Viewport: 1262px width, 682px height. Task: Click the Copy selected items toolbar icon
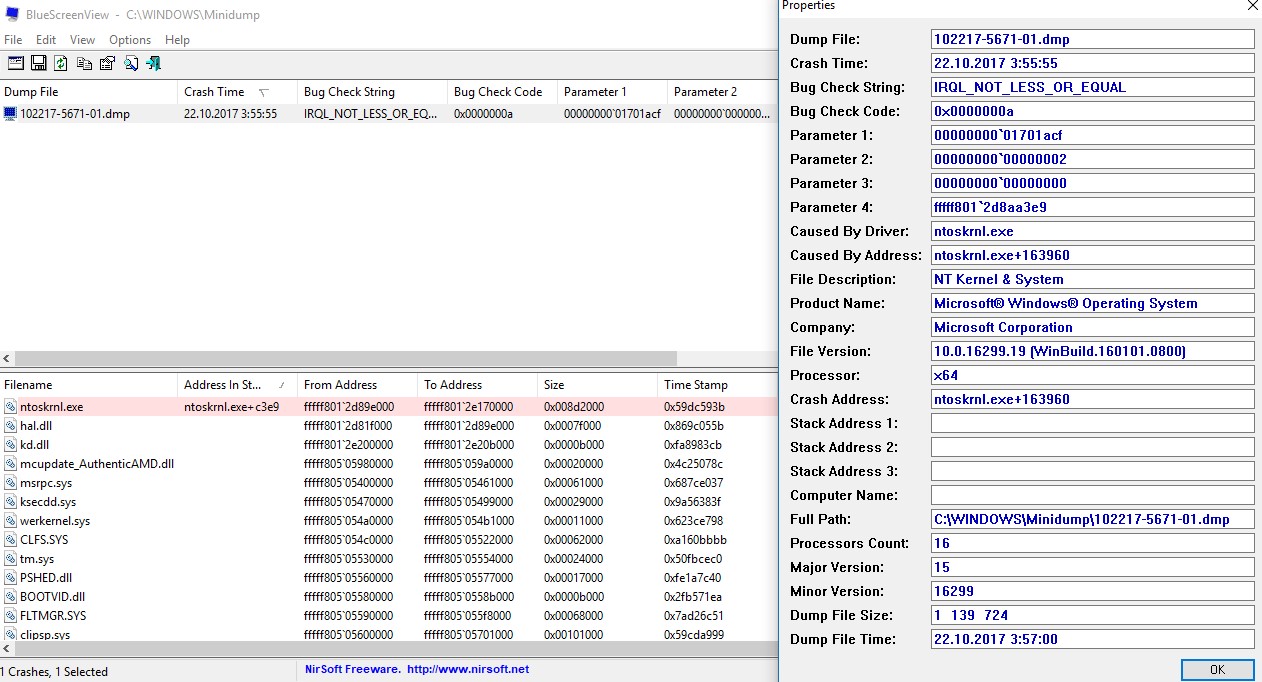click(84, 63)
